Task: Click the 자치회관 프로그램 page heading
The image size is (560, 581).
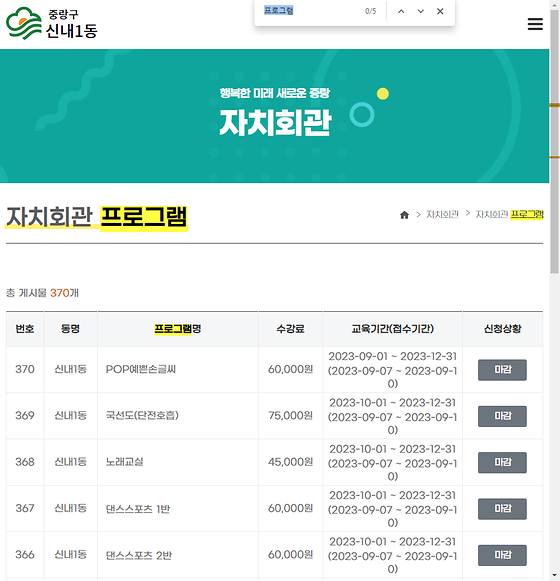Action: (x=97, y=217)
